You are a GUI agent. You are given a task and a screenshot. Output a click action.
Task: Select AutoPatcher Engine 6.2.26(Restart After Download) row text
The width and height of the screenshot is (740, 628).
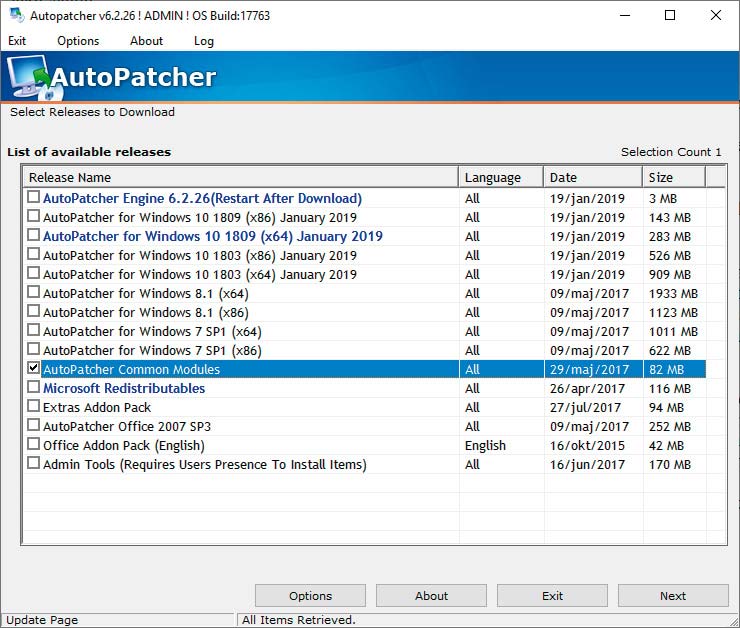click(202, 198)
